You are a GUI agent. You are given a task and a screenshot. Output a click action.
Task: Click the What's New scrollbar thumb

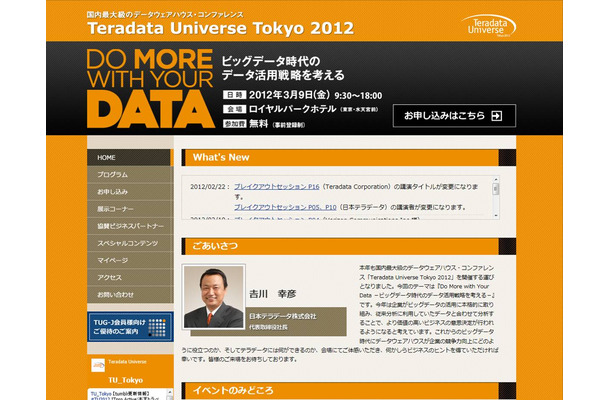(496, 189)
